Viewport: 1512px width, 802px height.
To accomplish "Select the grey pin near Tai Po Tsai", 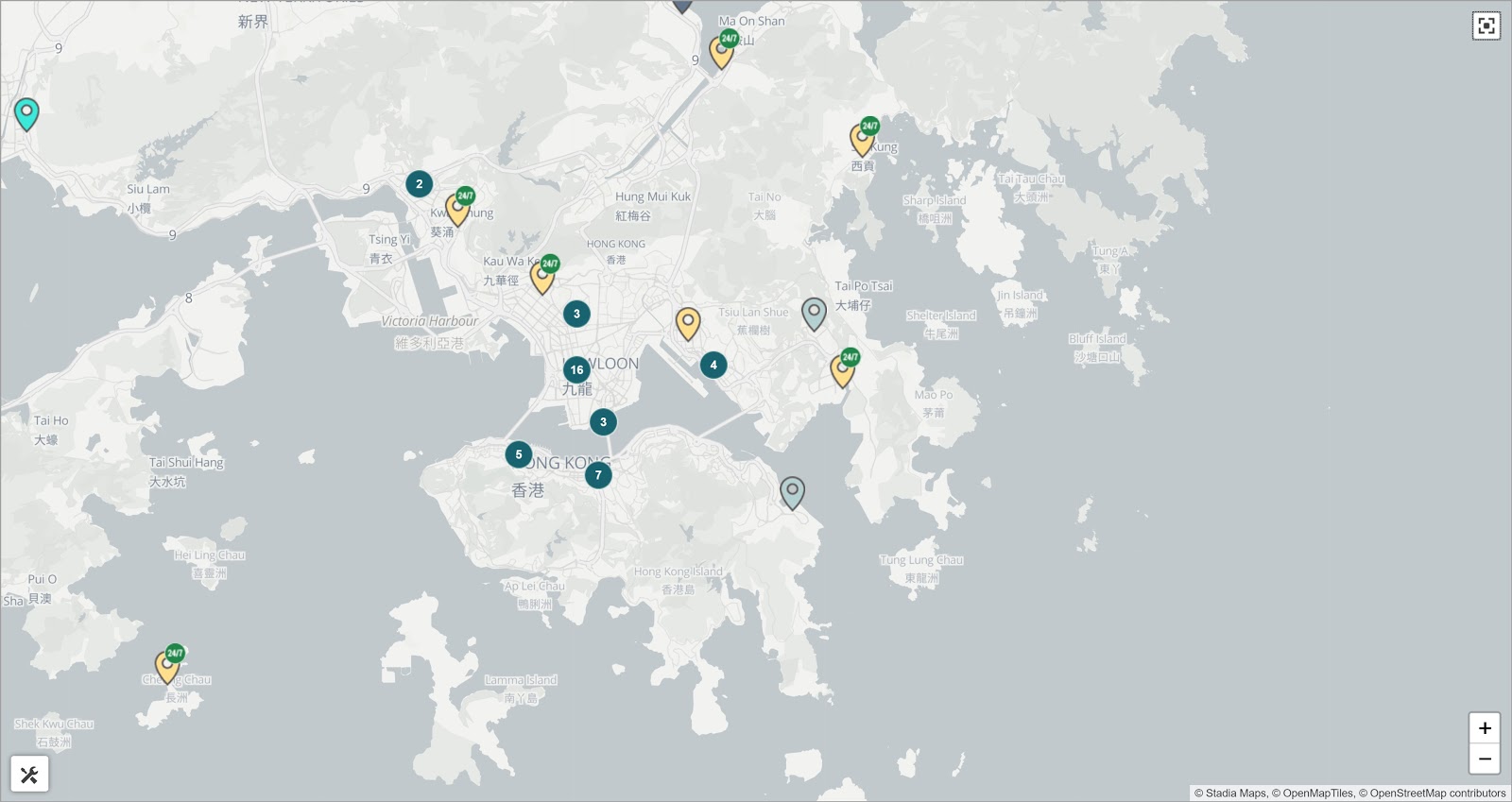I will click(x=814, y=314).
